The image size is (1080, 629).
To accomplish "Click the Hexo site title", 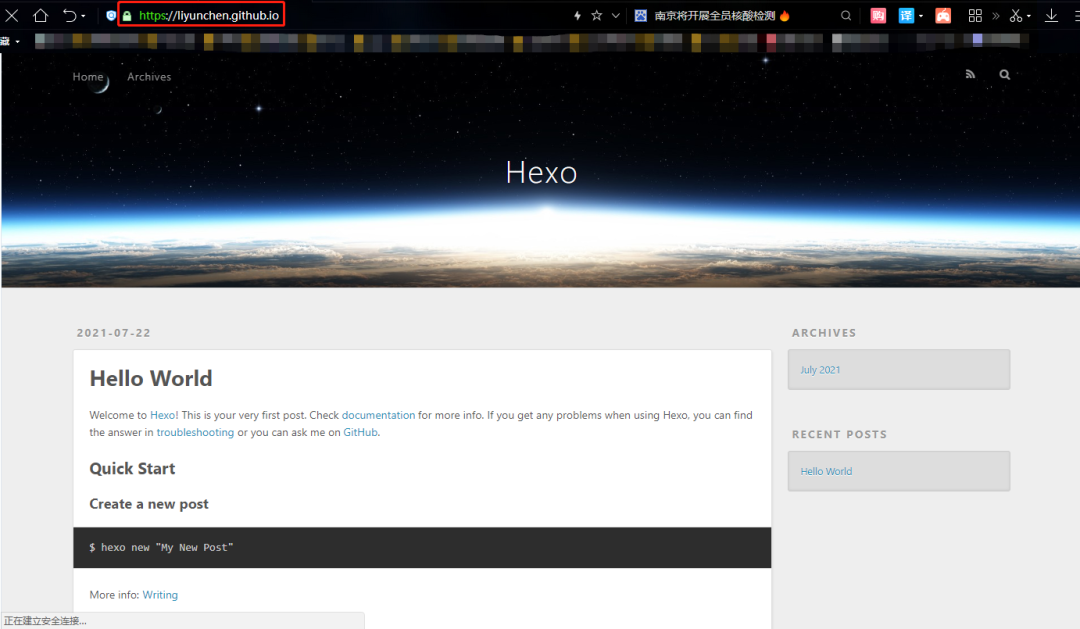I will [x=541, y=172].
